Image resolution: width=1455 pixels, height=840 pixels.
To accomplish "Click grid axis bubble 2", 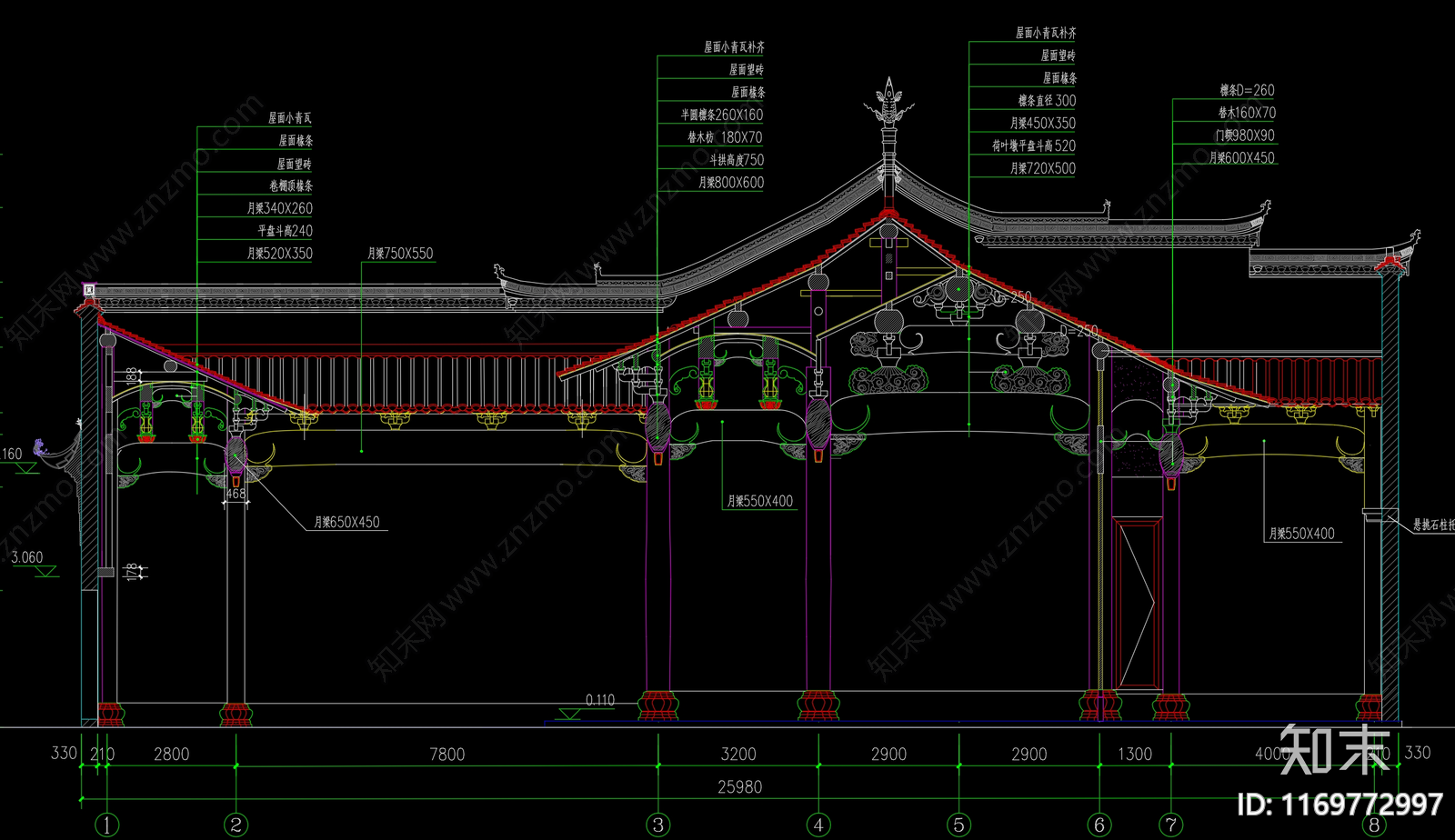I will pos(236,825).
